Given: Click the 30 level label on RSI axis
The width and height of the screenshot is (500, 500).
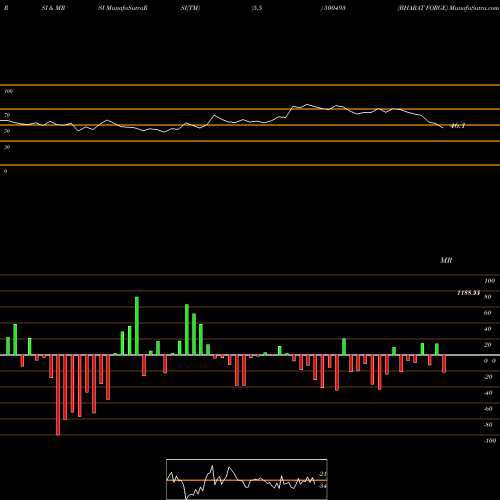Looking at the screenshot, I should click(x=7, y=147).
